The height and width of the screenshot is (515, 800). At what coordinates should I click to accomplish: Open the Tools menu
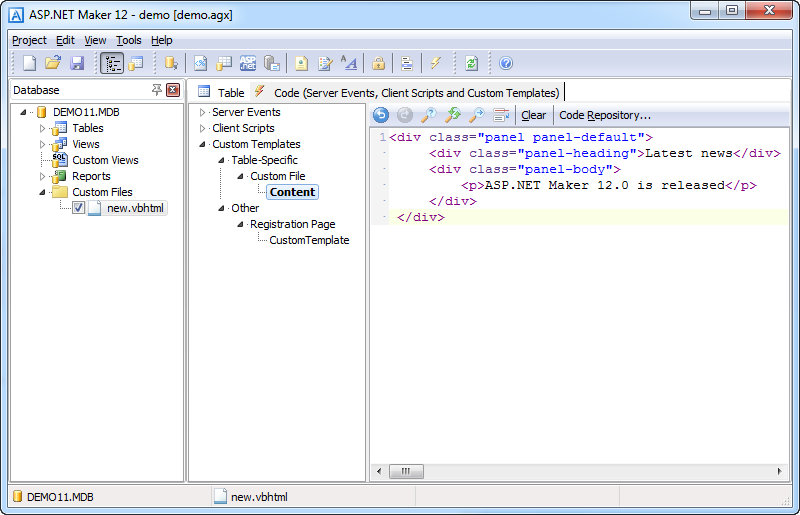(x=129, y=40)
